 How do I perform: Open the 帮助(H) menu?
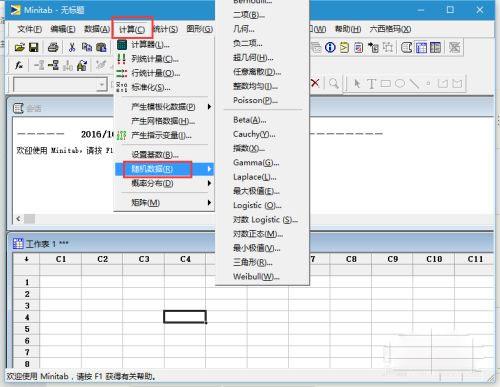348,29
